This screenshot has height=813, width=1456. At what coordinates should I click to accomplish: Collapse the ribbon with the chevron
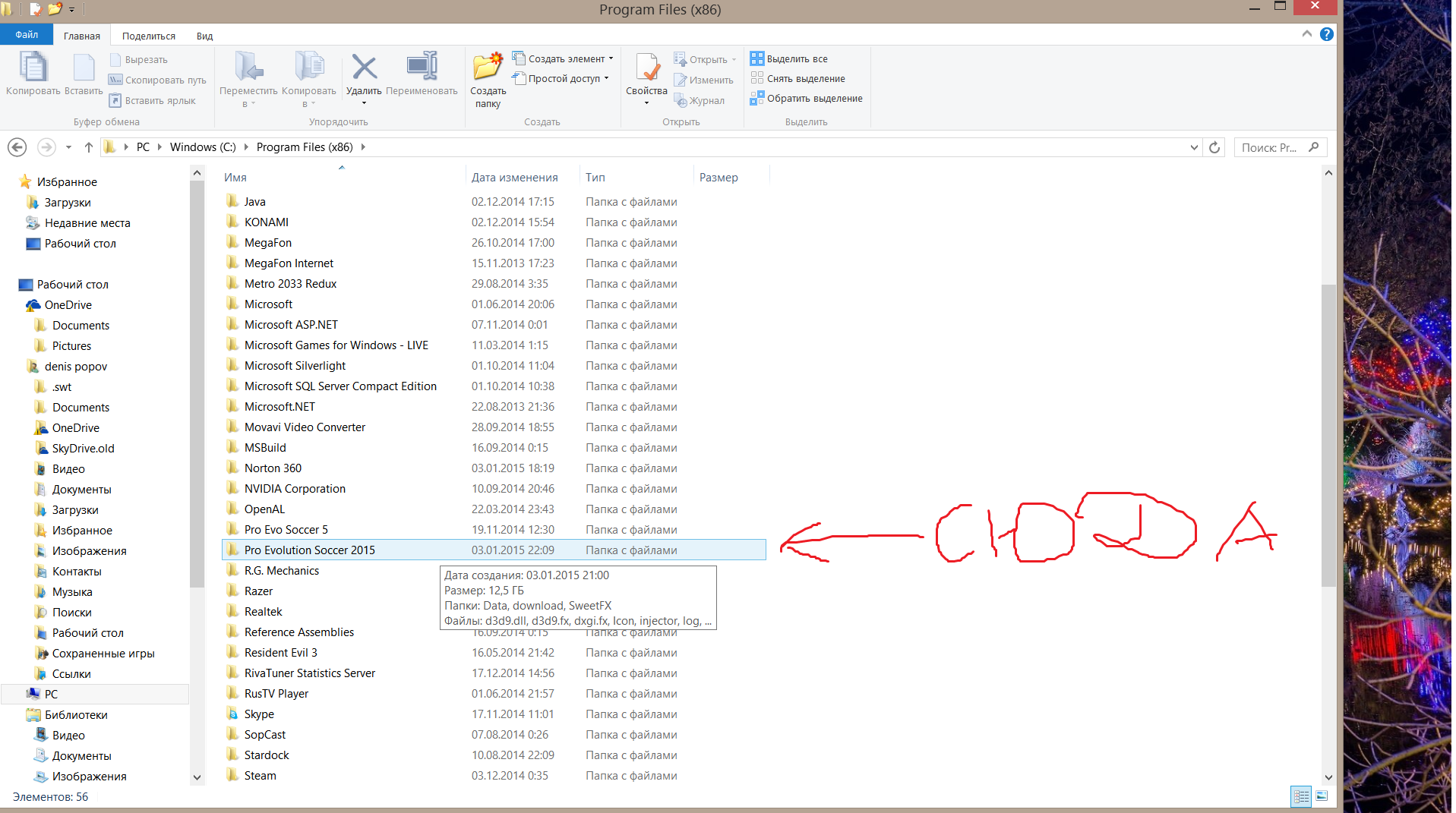[x=1307, y=34]
